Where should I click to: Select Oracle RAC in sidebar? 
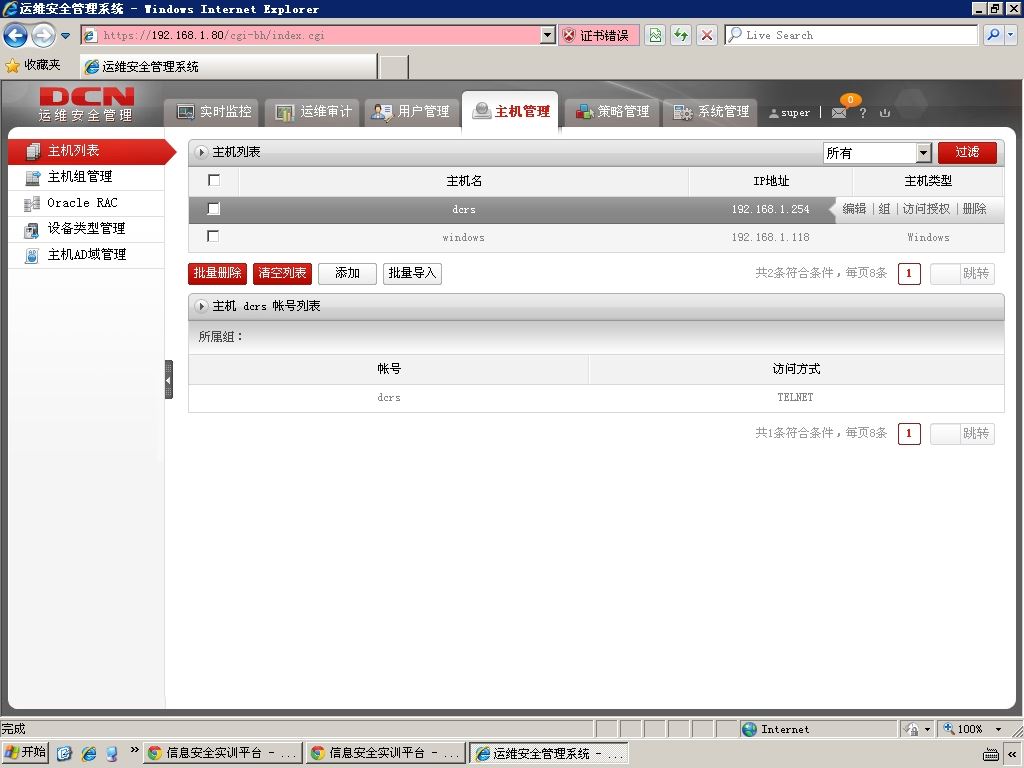86,203
